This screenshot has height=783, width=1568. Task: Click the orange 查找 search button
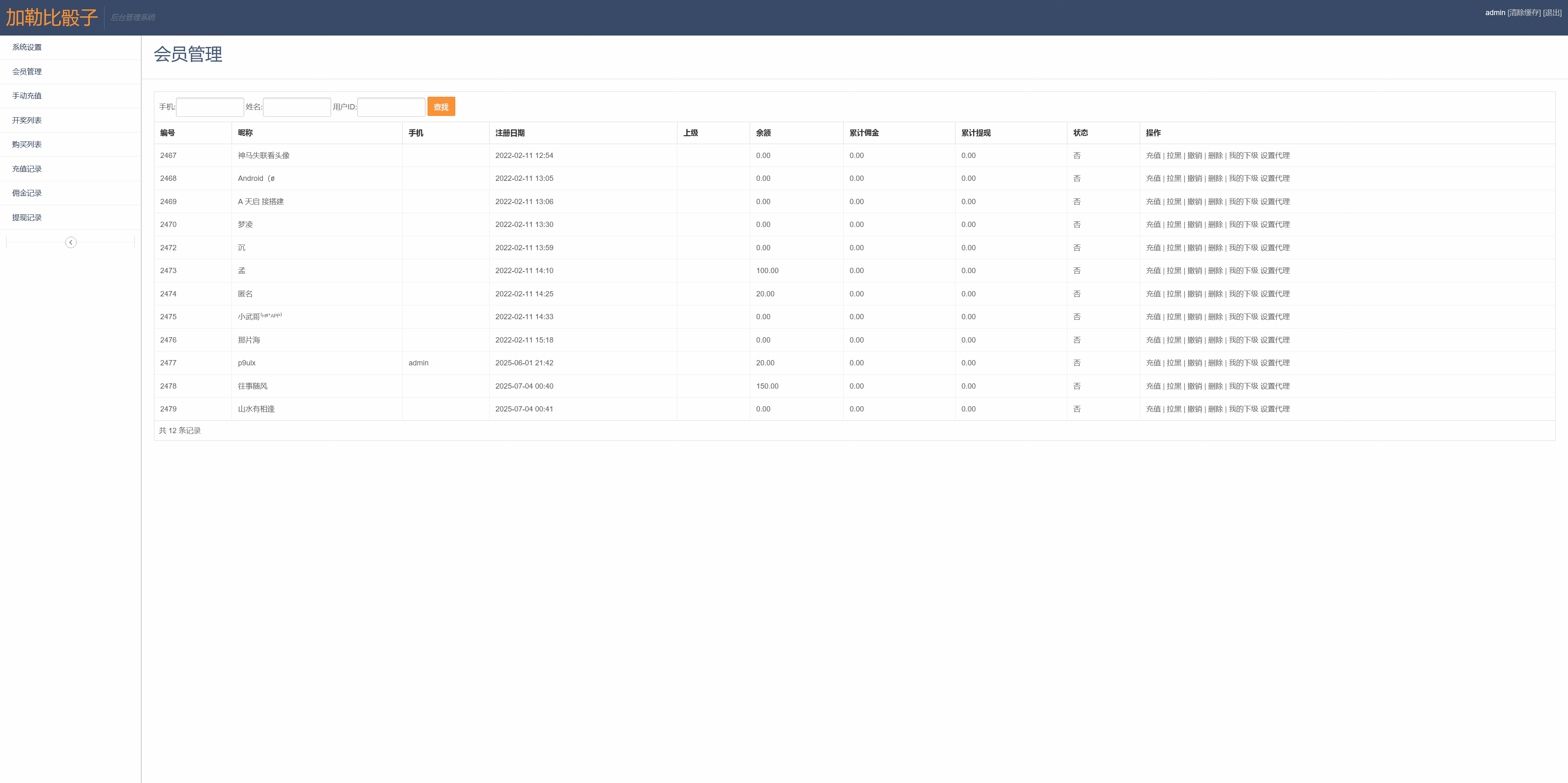[x=441, y=107]
